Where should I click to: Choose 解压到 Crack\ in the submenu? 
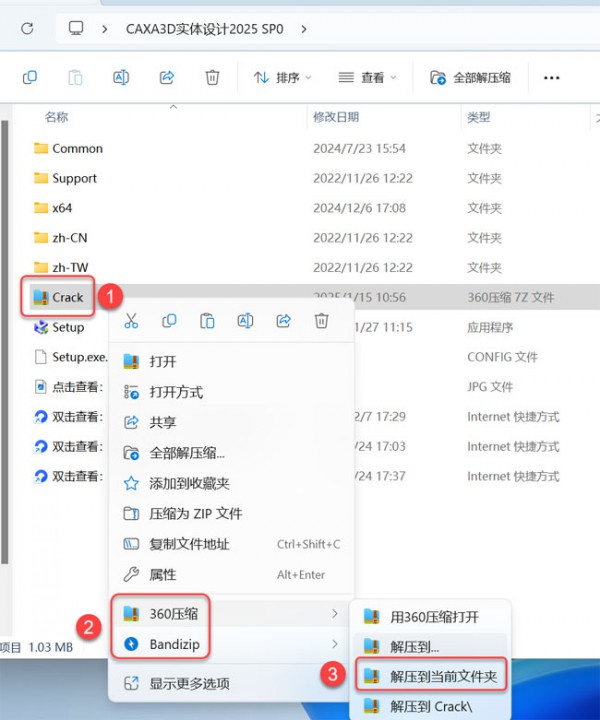(x=431, y=706)
